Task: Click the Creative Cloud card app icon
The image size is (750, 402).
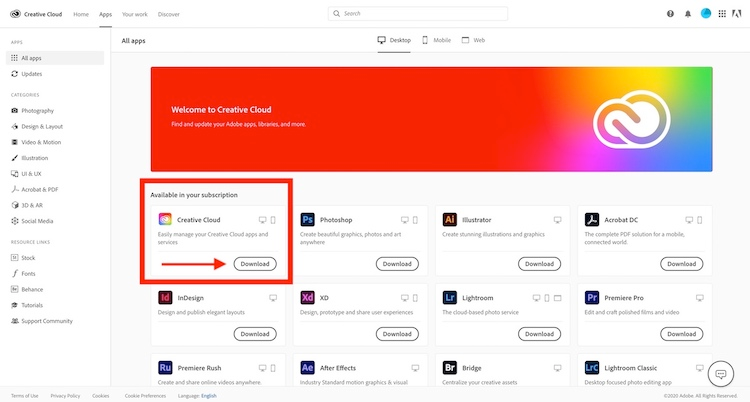Action: [165, 220]
